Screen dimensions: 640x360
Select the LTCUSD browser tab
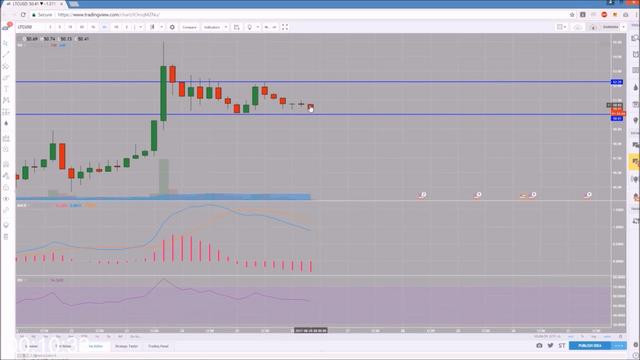point(35,4)
